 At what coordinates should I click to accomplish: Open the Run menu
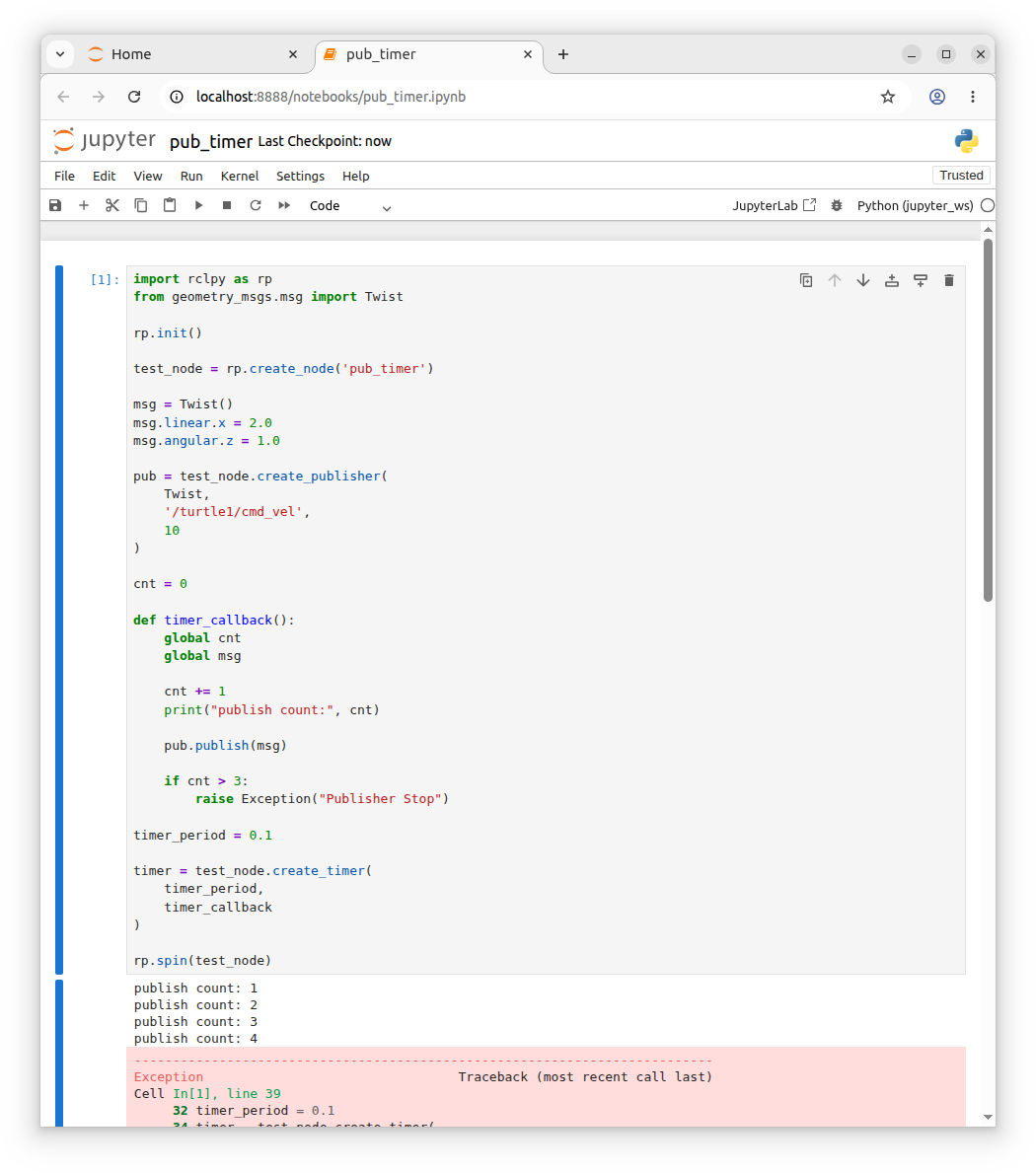click(191, 176)
